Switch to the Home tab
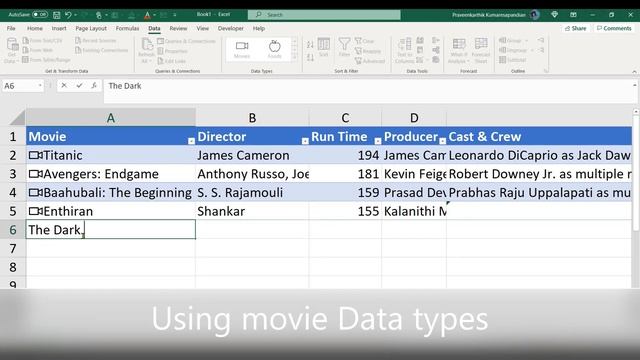This screenshot has width=640, height=360. pos(35,29)
